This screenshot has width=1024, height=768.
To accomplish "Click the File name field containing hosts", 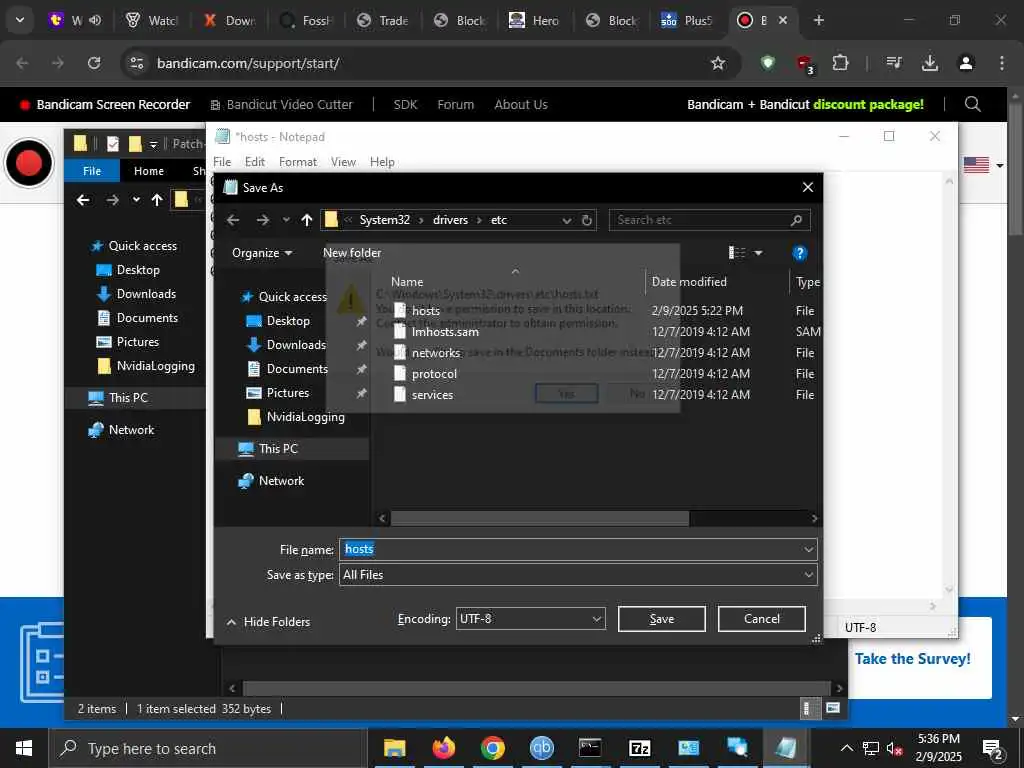I will tap(570, 549).
